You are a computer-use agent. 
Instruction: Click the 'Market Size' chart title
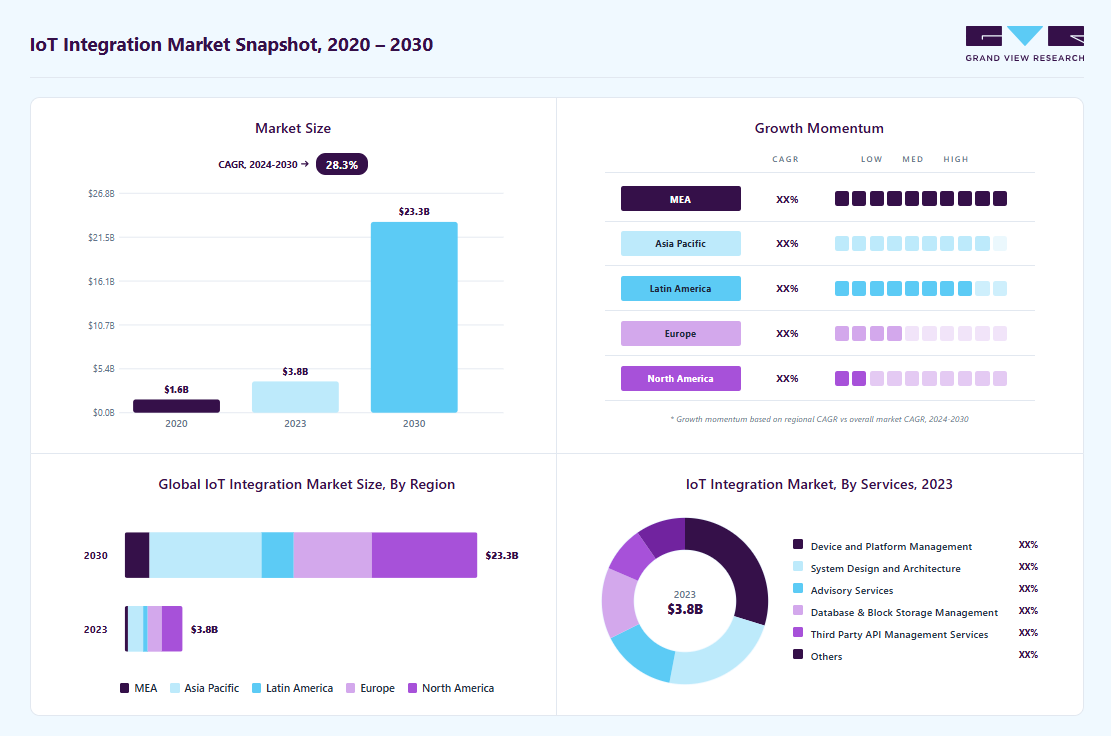click(293, 128)
